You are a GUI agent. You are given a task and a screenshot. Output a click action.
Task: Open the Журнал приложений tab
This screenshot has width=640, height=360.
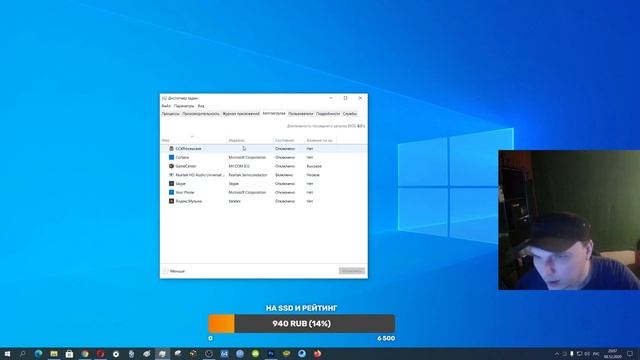pos(241,114)
